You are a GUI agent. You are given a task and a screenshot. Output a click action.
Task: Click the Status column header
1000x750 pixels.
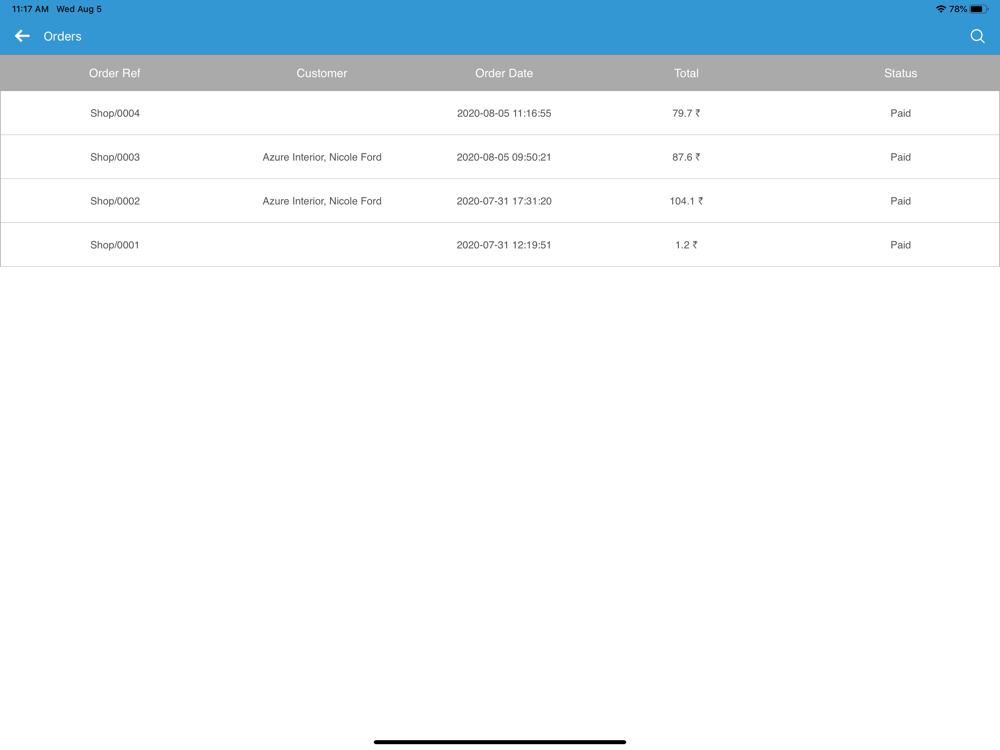point(901,73)
